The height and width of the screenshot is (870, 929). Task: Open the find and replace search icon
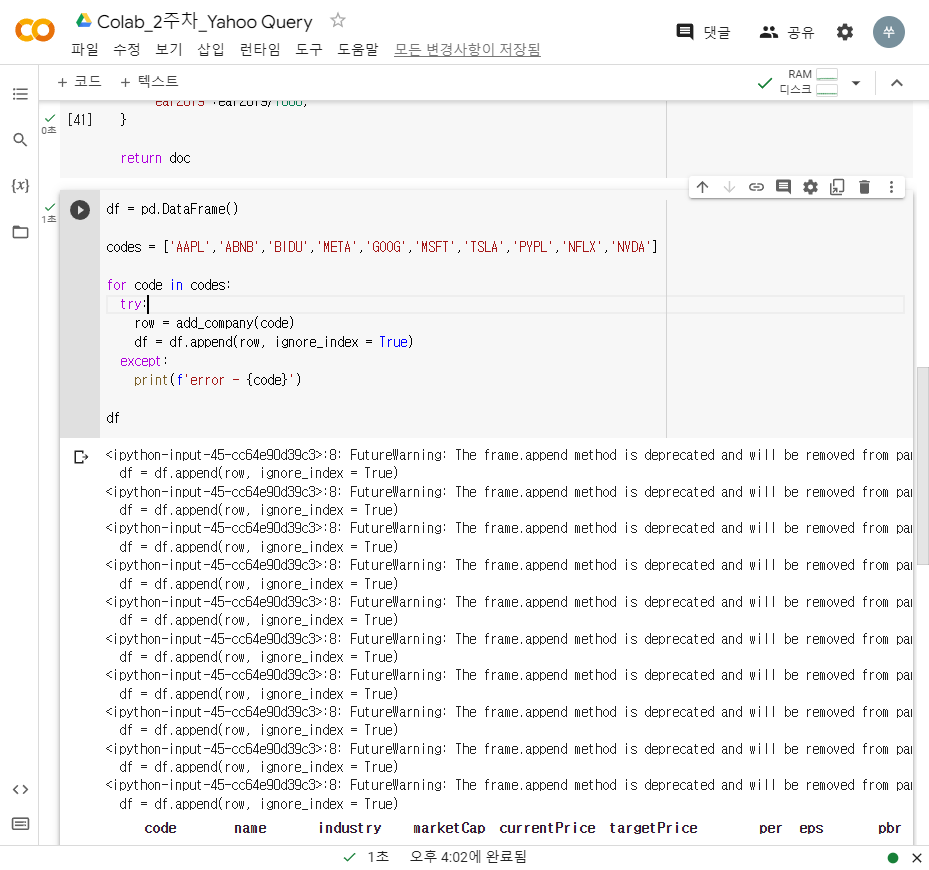point(20,140)
